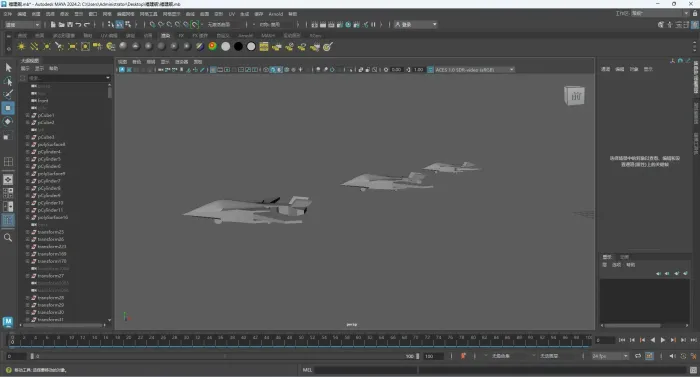
Task: Toggle the Make Live magnet with green outline
Action: [195, 25]
